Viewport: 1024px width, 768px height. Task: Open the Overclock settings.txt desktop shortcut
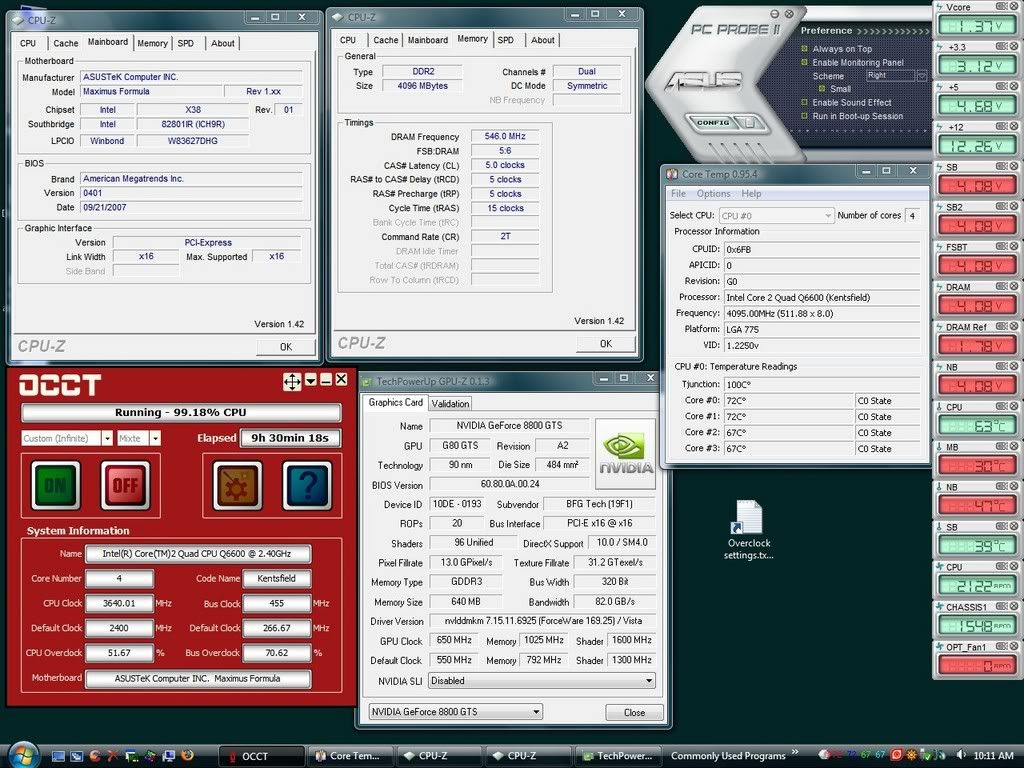748,530
